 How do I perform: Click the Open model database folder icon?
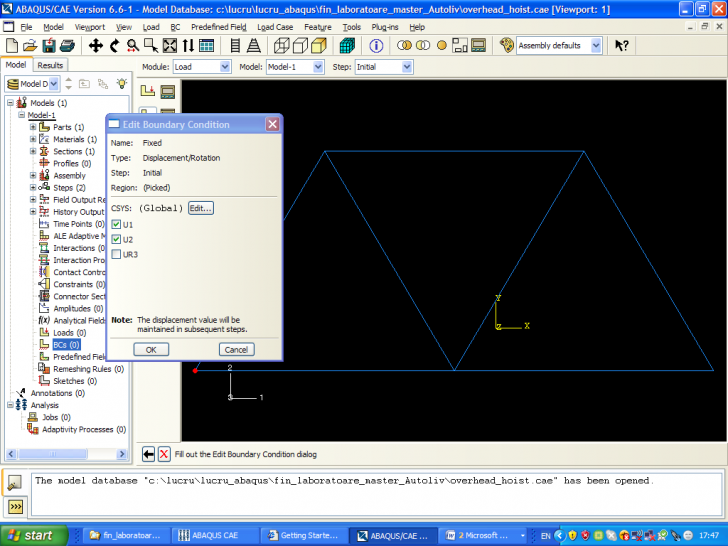tap(30, 45)
